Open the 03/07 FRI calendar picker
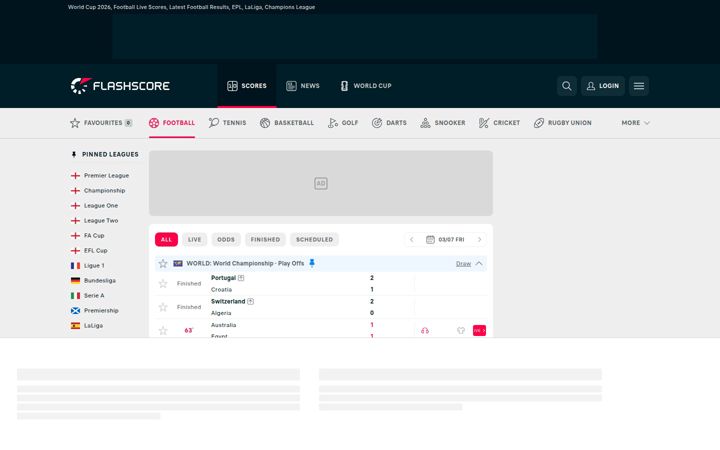Screen dimensions: 720x450 445,240
